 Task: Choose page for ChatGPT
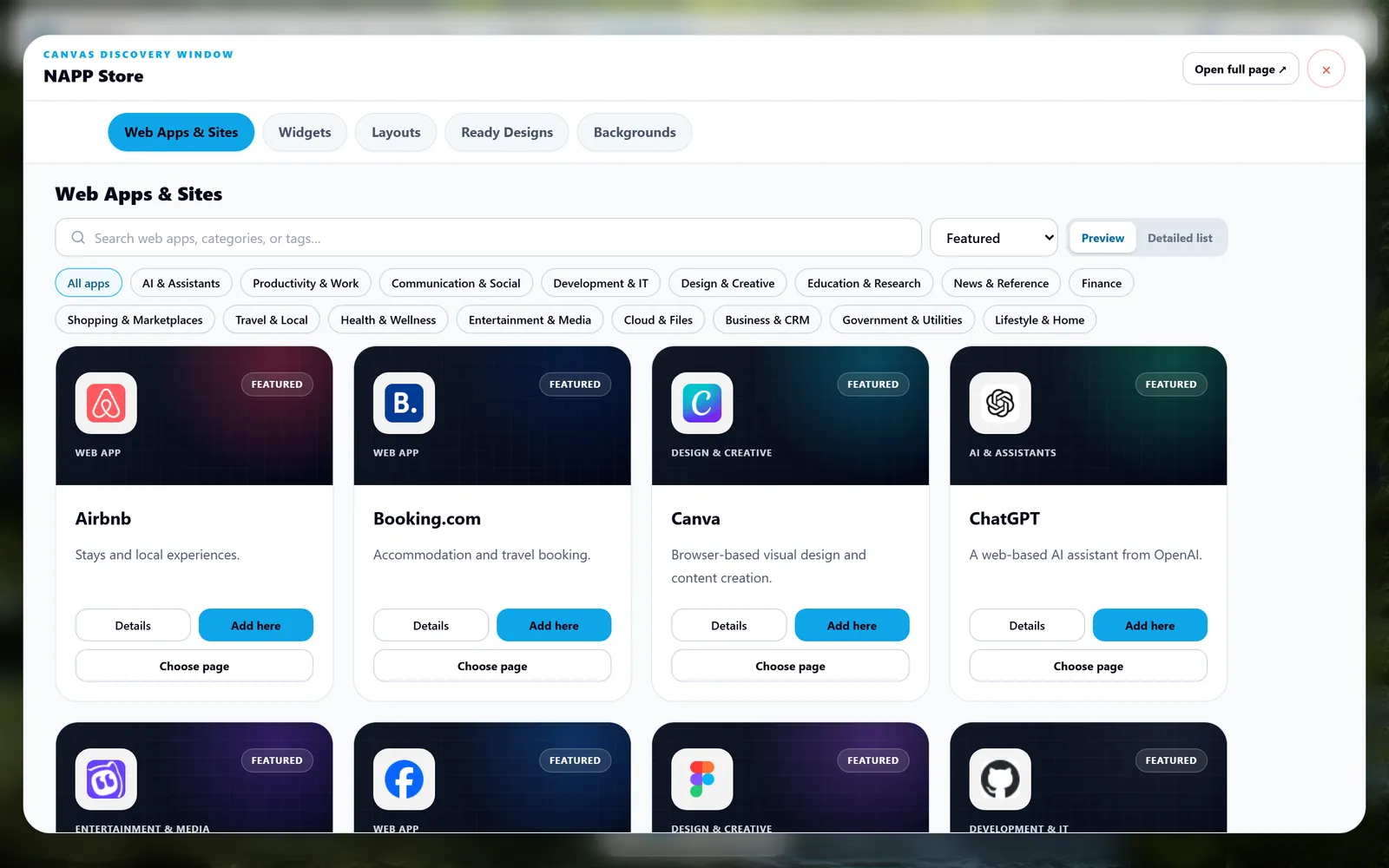(1089, 666)
